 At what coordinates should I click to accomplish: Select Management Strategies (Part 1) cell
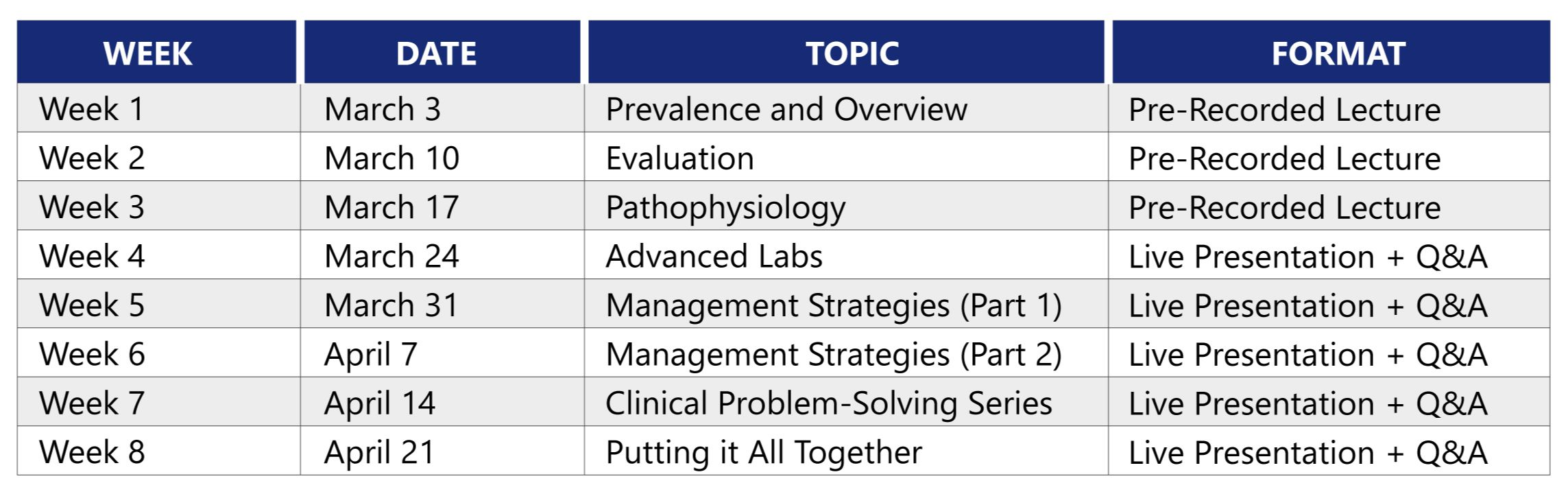[846, 304]
